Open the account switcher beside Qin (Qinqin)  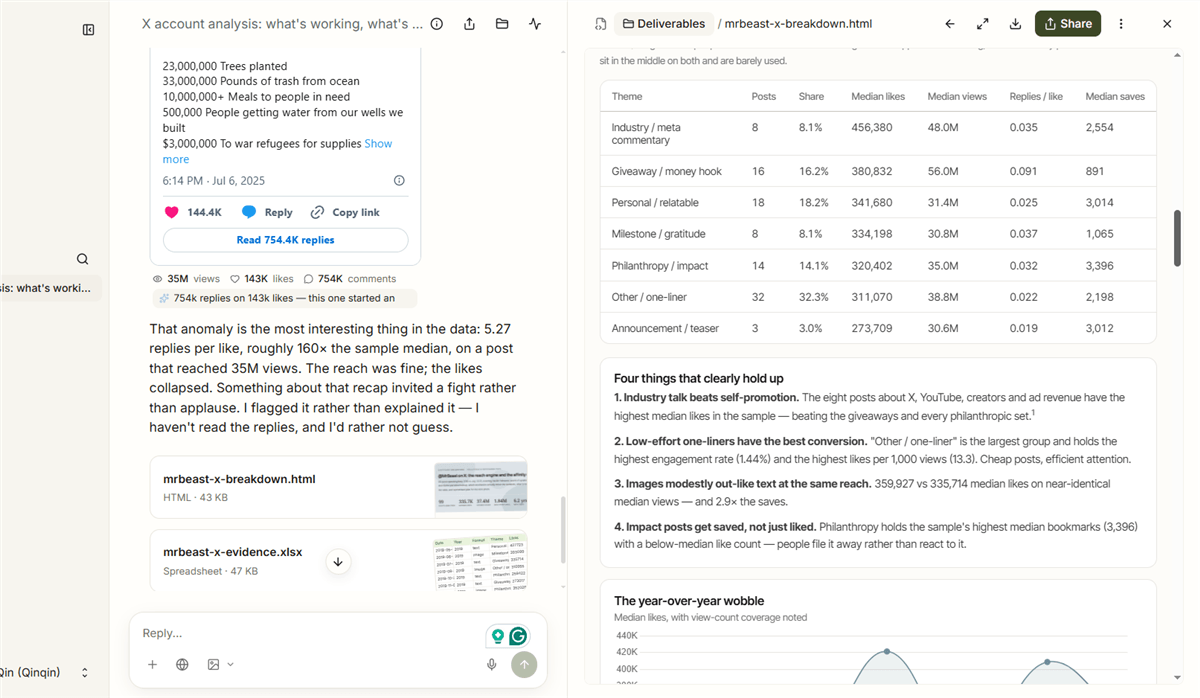[x=85, y=673]
